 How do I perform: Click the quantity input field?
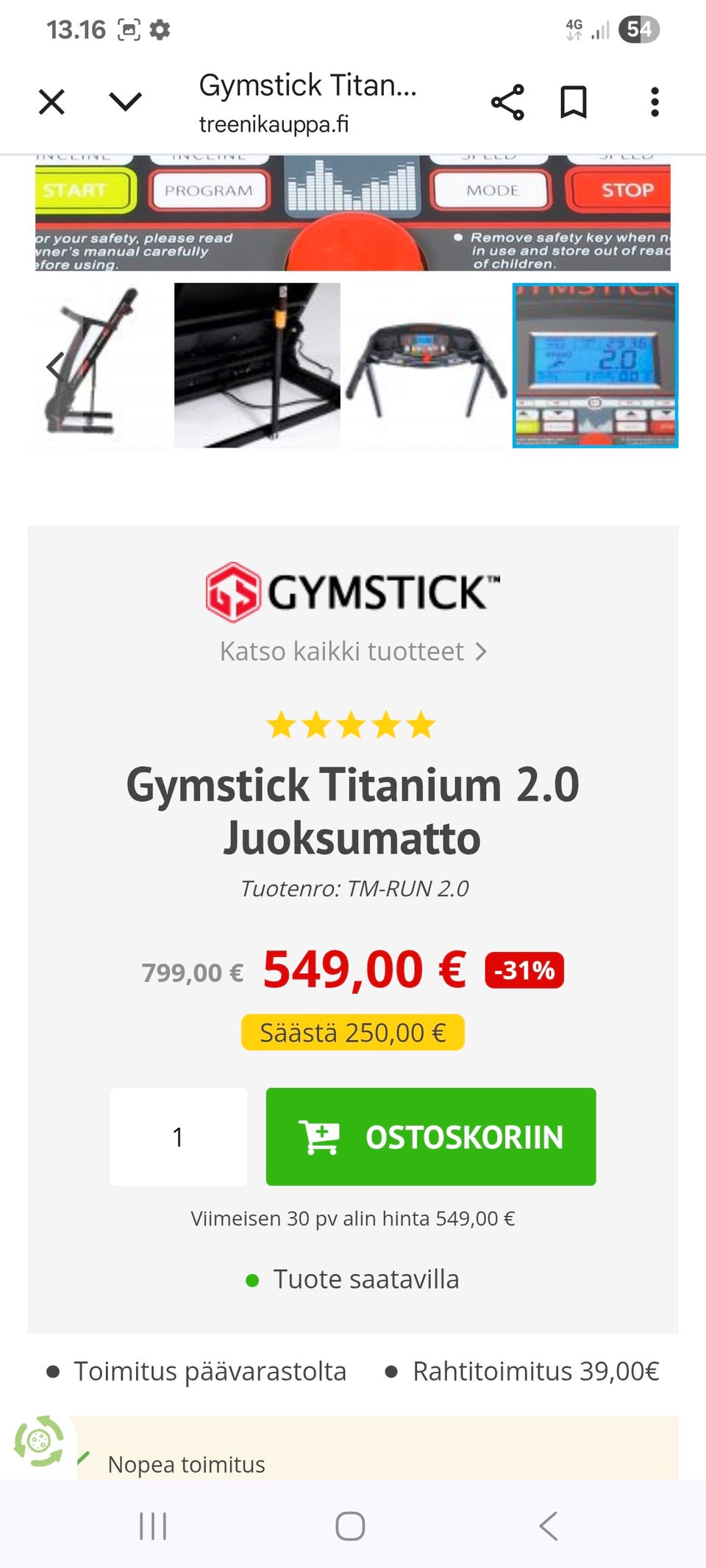[x=178, y=1136]
